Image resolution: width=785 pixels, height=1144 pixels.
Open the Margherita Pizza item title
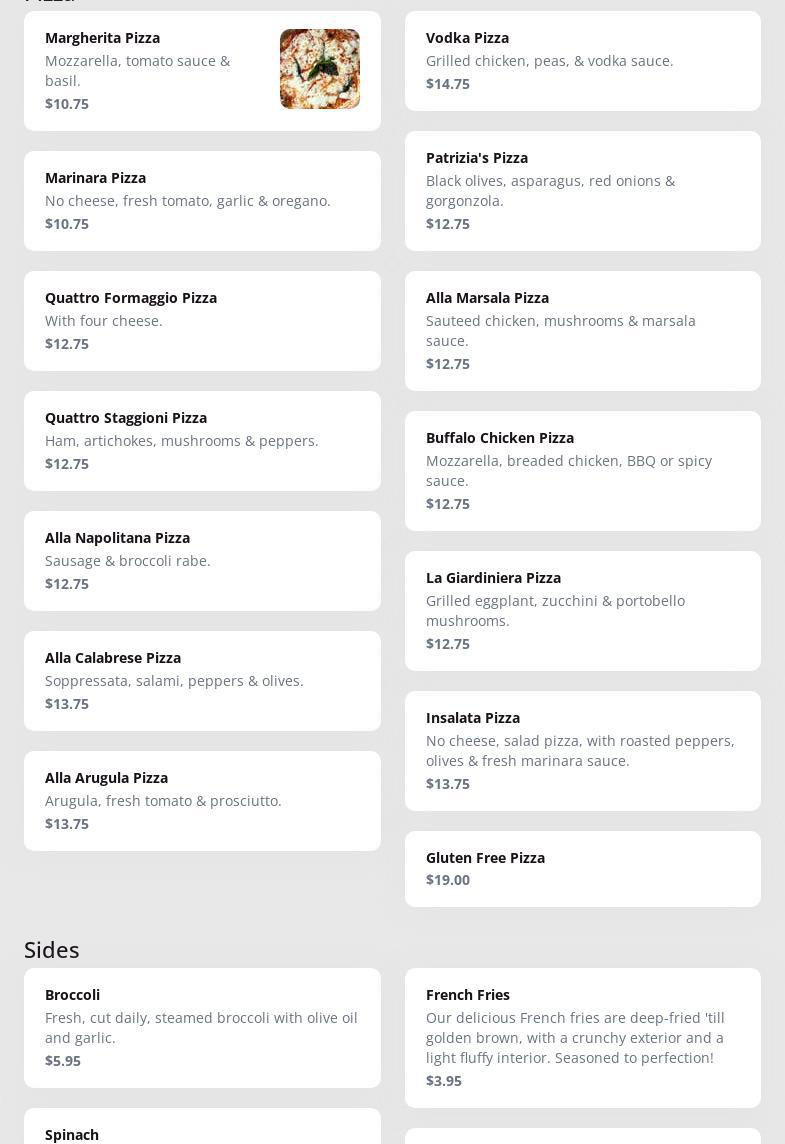pos(102,38)
